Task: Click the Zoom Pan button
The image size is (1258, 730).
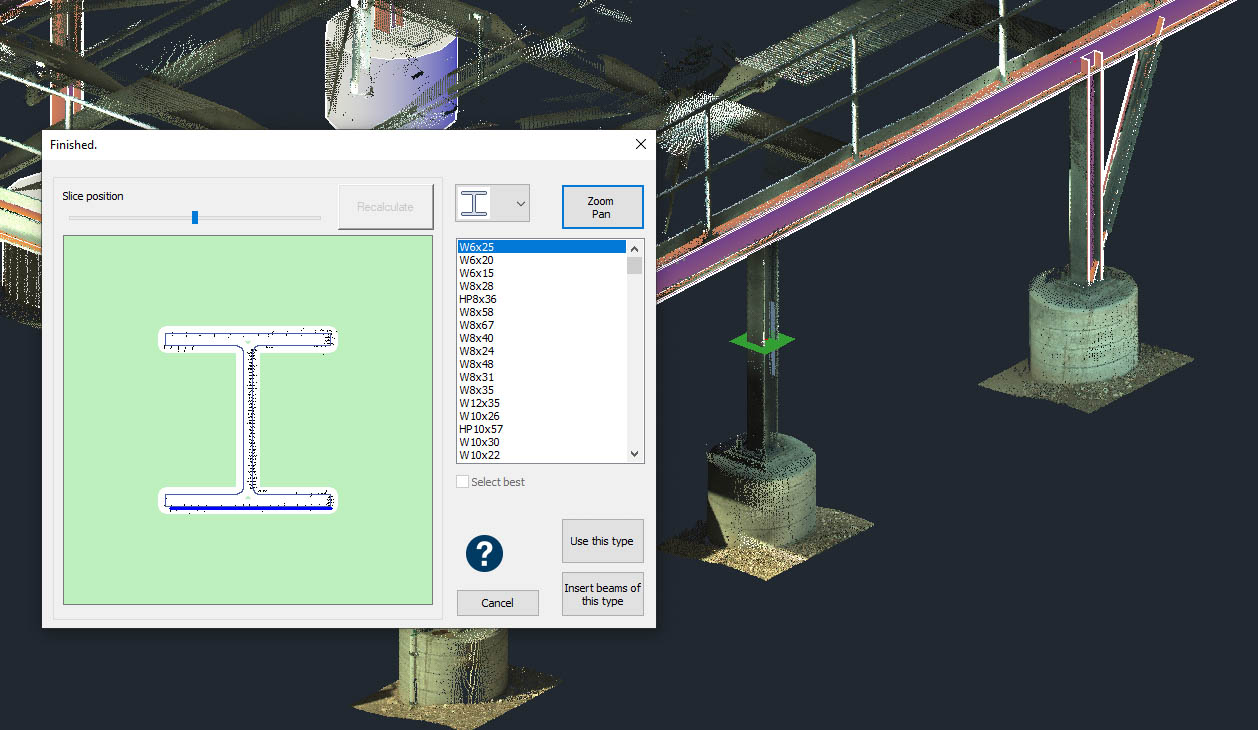Action: pyautogui.click(x=602, y=207)
